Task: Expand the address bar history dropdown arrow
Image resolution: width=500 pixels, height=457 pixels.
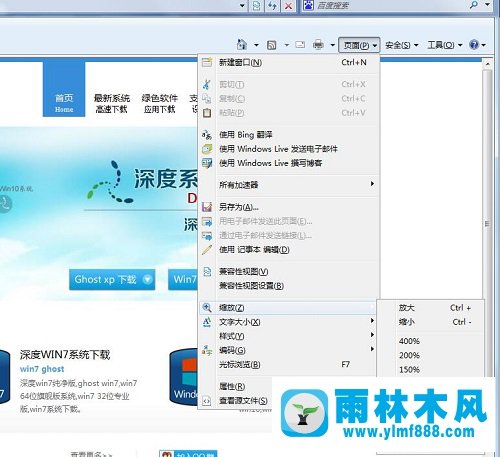Action: [242, 6]
